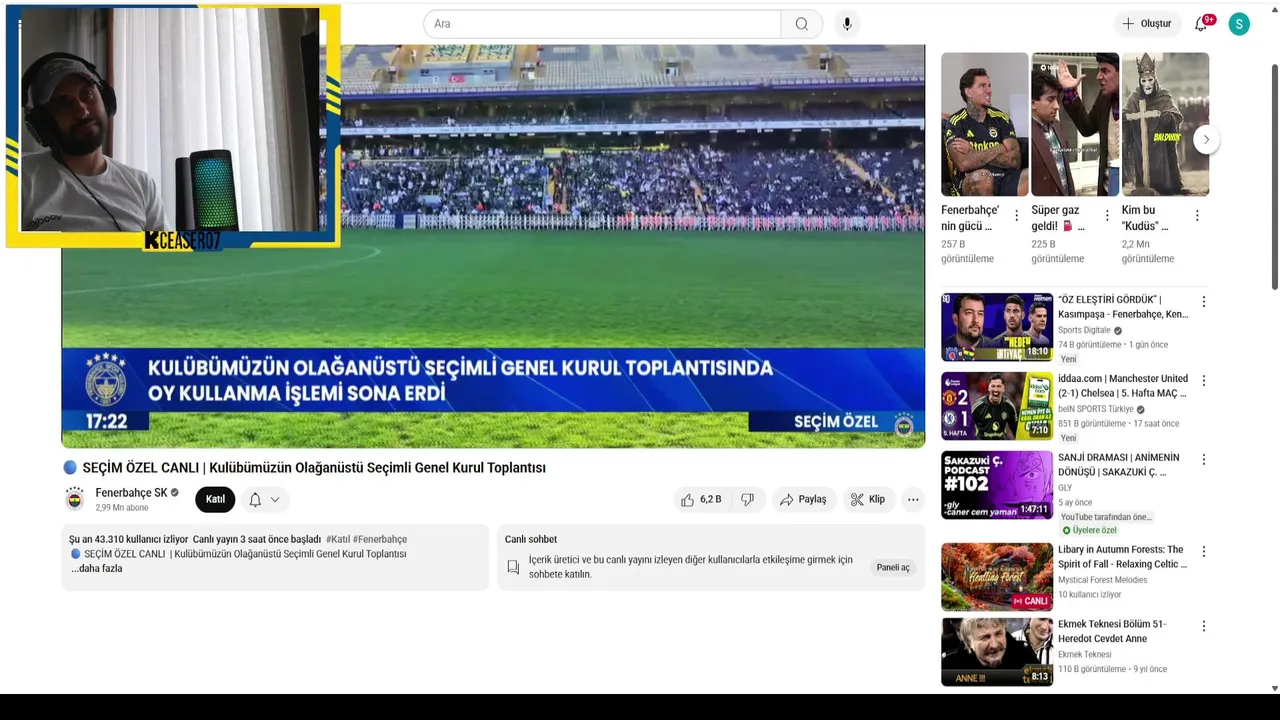Open Mystical Forest Melodies channel name
The height and width of the screenshot is (720, 1280).
pos(1103,580)
